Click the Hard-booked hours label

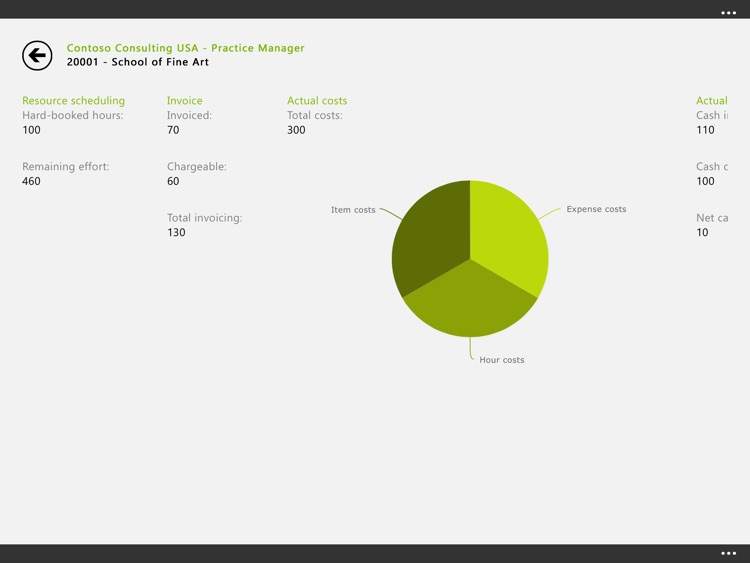(x=73, y=115)
